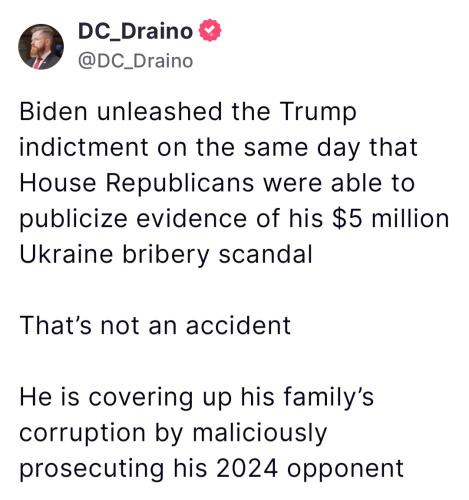Click the word "prosecuting" in last line
Screen dimensions: 469x500
pos(92,470)
